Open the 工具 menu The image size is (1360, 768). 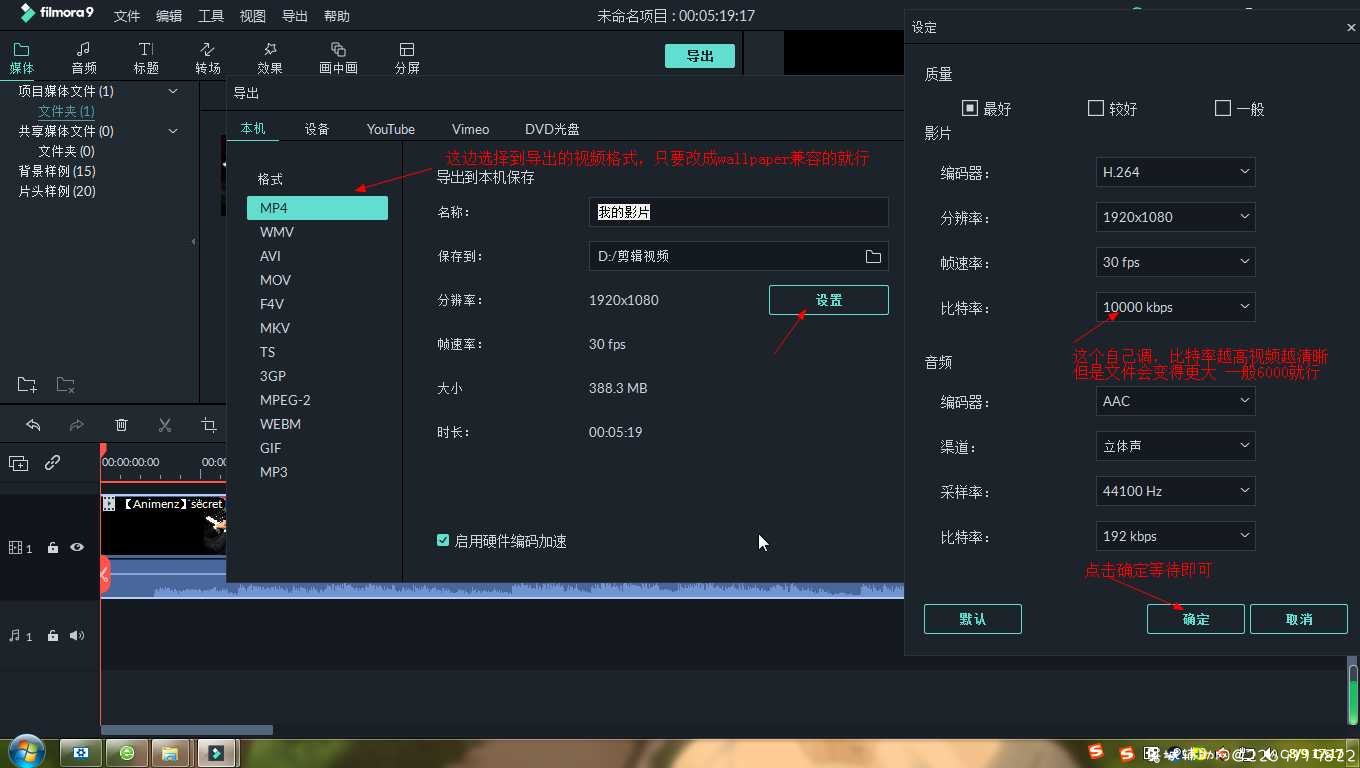click(x=211, y=16)
